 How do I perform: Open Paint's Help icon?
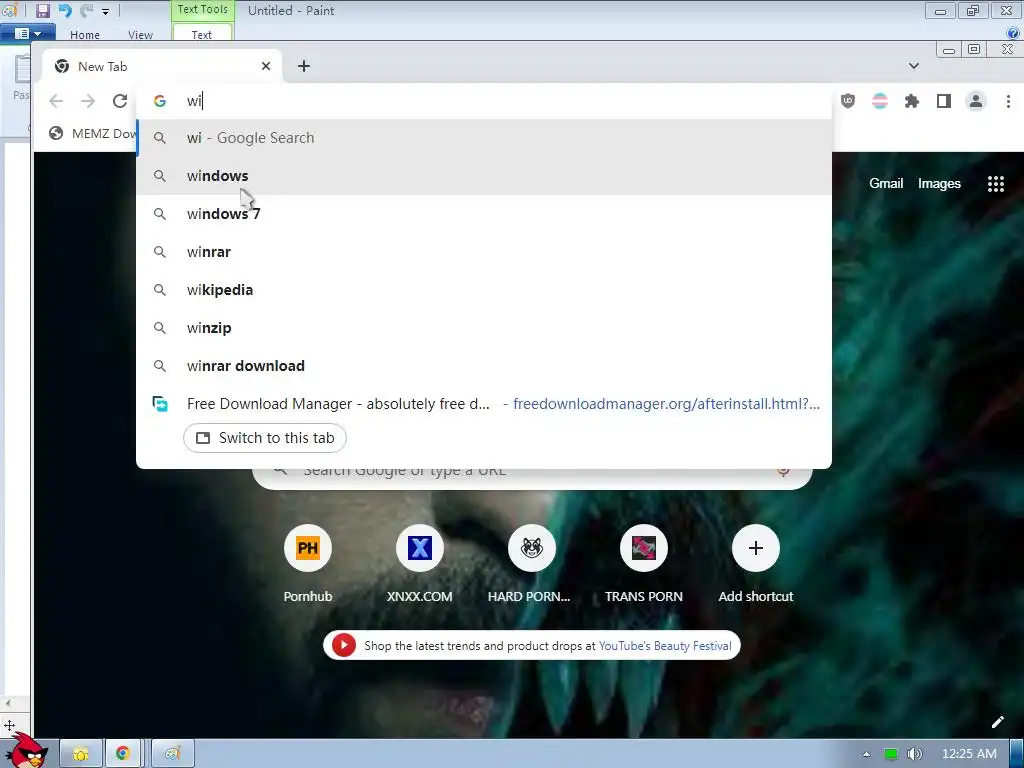[x=1014, y=34]
